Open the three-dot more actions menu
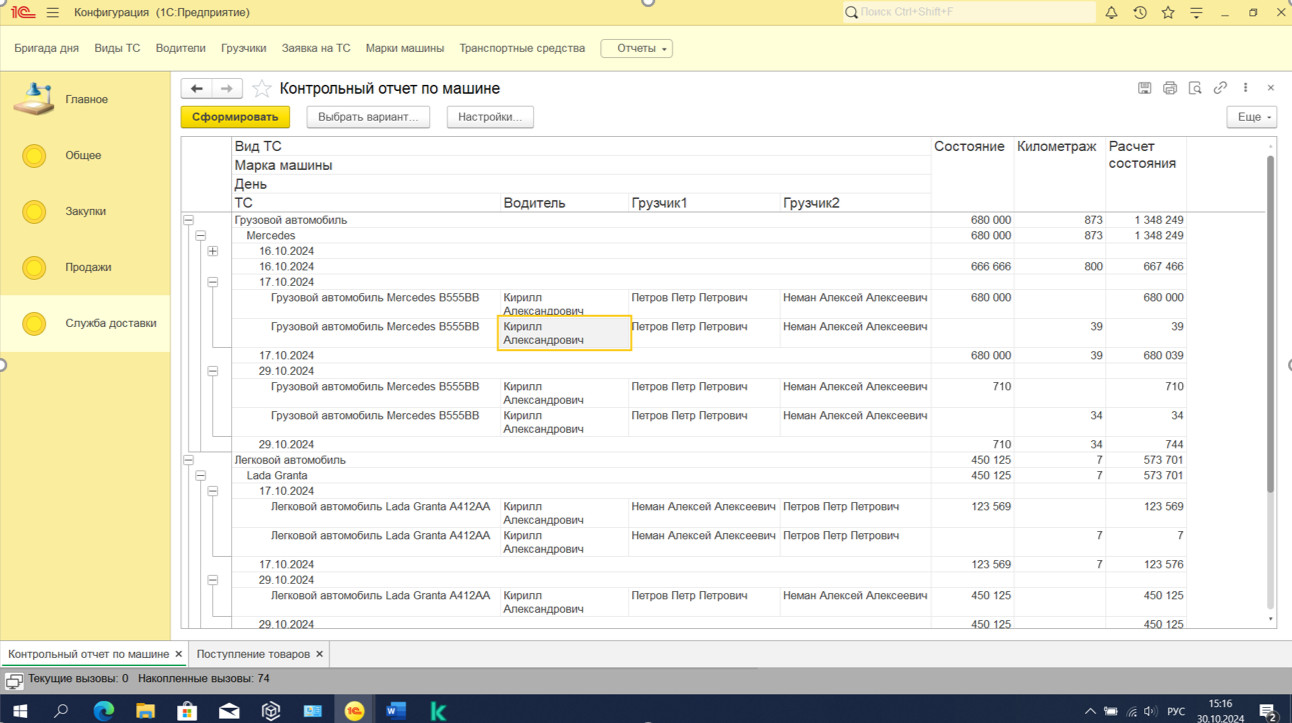This screenshot has height=723, width=1292. pyautogui.click(x=1245, y=88)
